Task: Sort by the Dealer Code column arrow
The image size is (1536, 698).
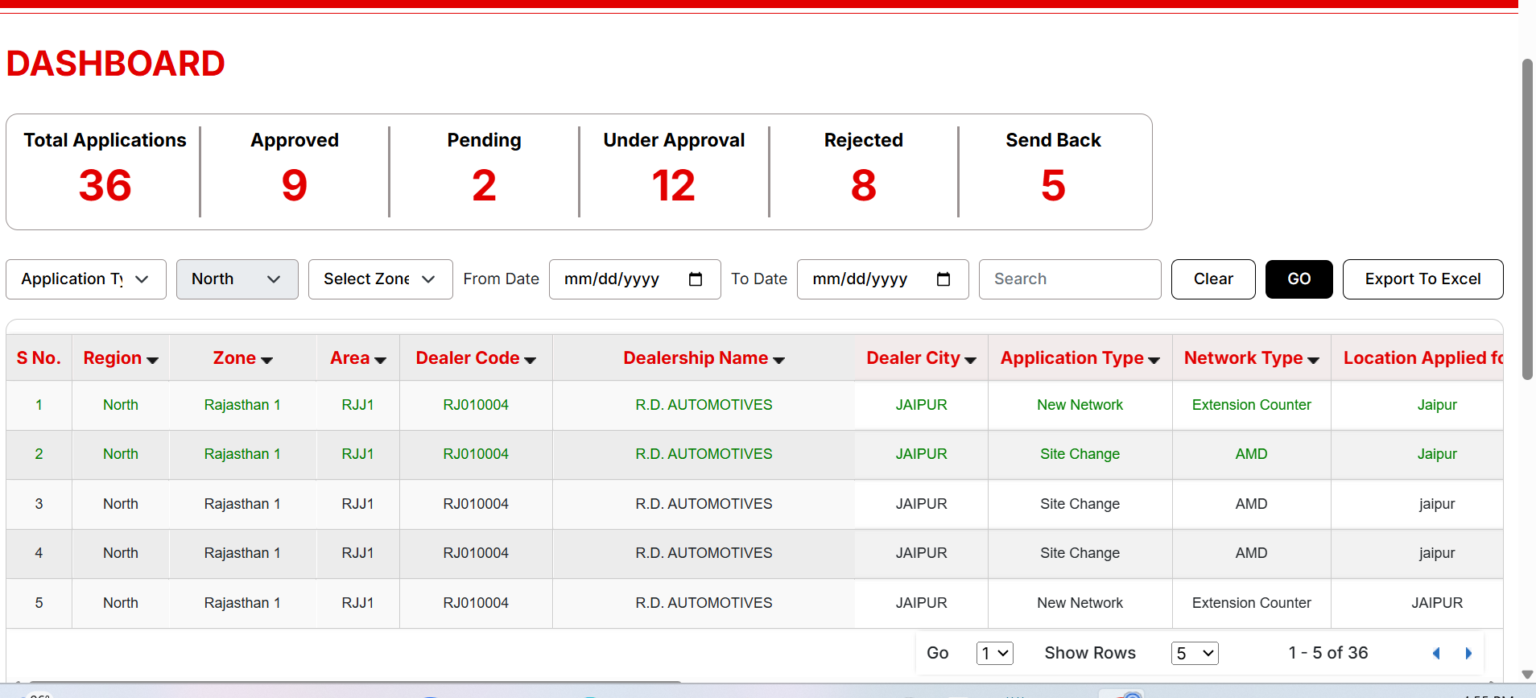Action: click(x=530, y=360)
